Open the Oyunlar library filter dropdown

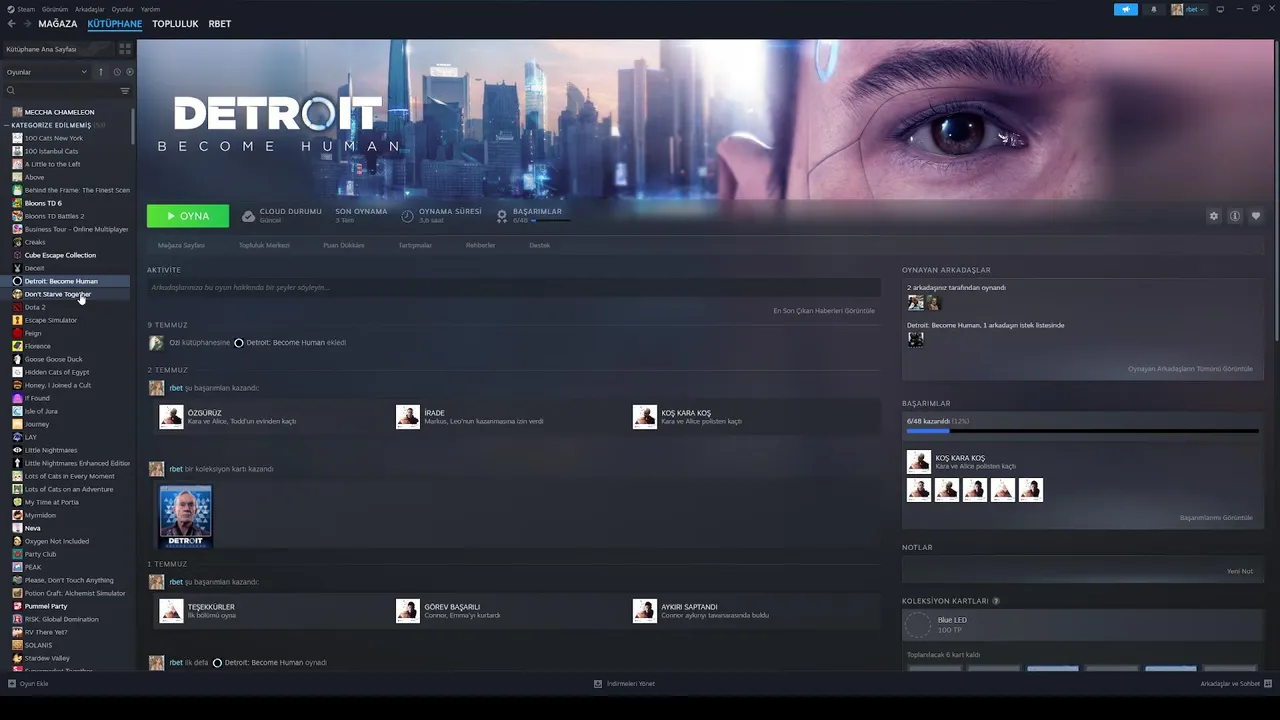[47, 72]
